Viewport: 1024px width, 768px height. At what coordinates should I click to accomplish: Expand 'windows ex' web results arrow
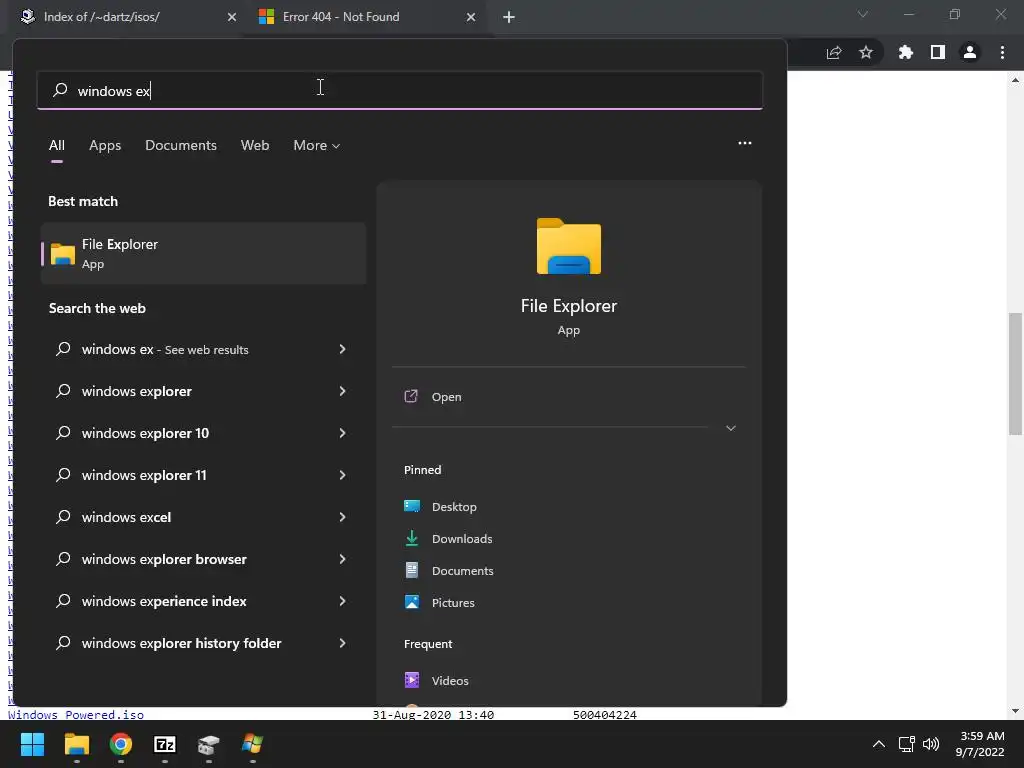(342, 349)
